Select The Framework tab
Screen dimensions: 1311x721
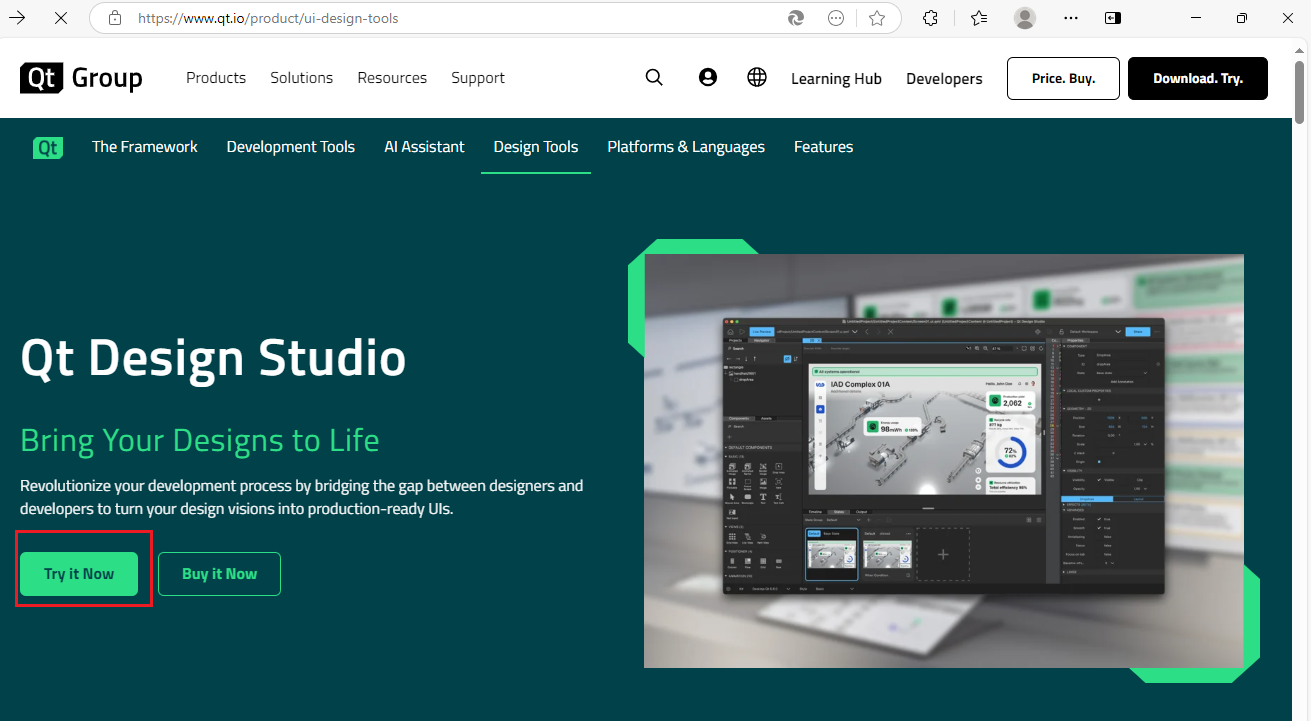145,147
